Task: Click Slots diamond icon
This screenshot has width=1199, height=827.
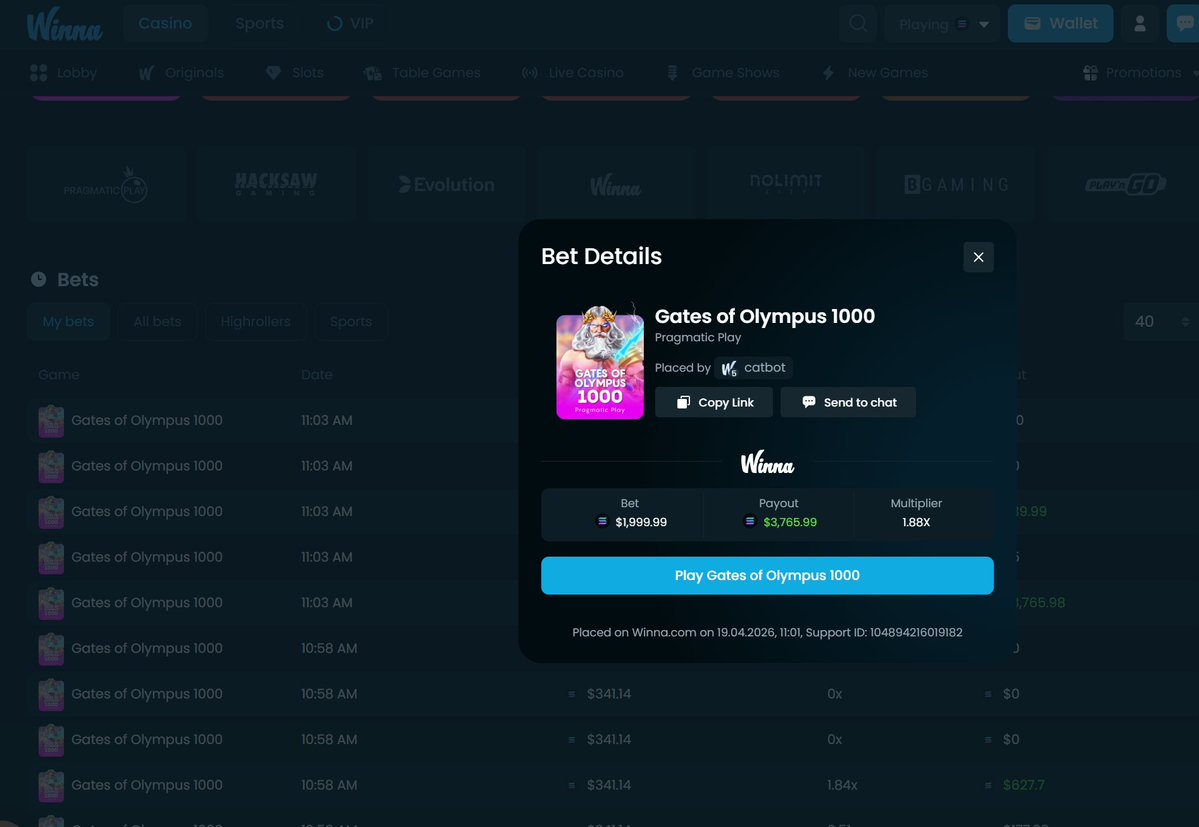Action: tap(273, 73)
